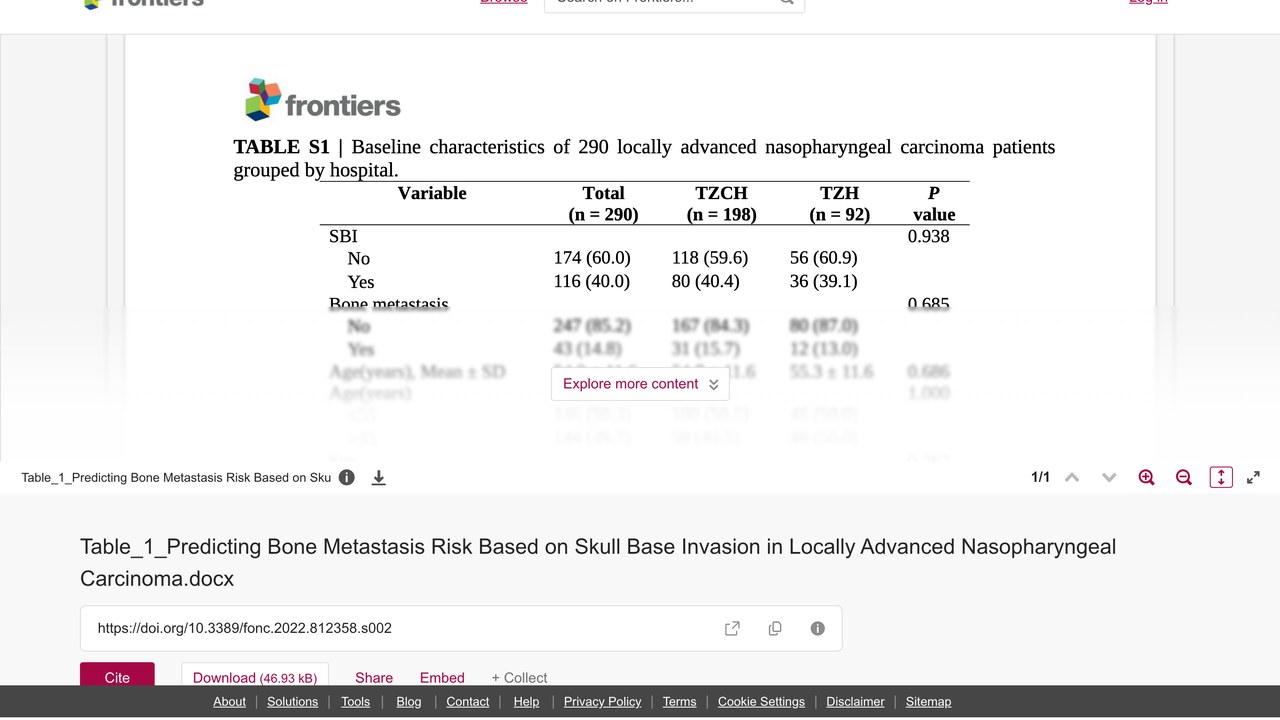Click the P value "0.938" cell
The image size is (1280, 720).
[x=929, y=237]
